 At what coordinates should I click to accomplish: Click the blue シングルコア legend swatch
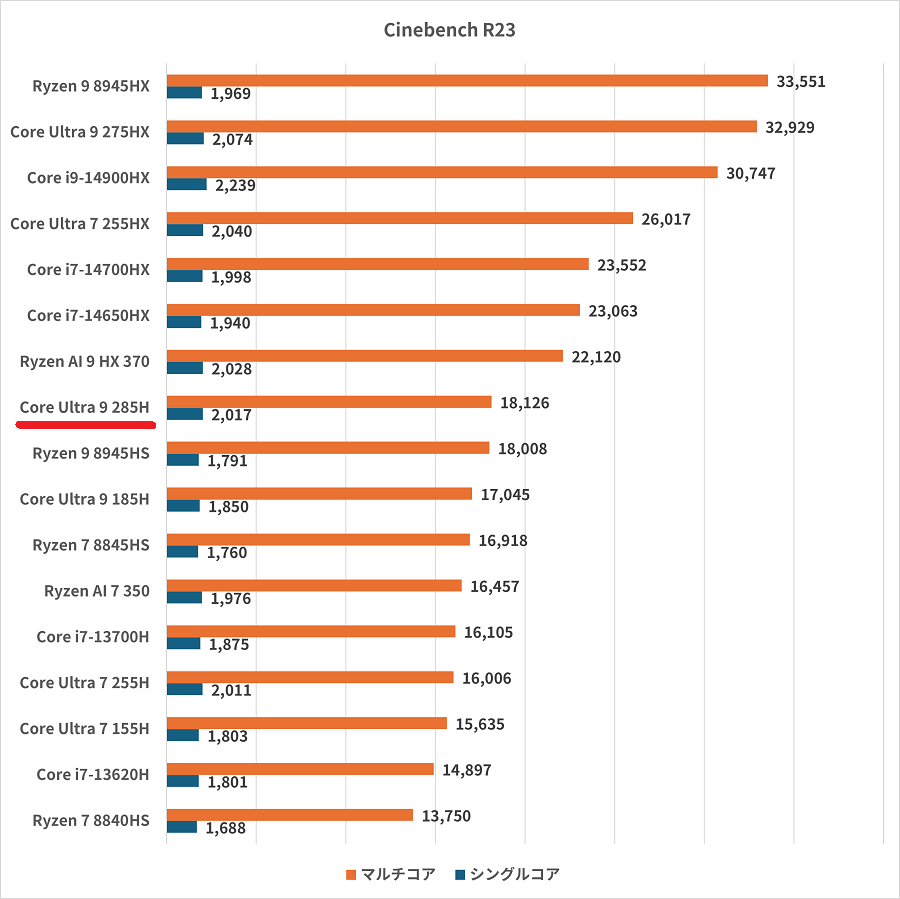460,875
